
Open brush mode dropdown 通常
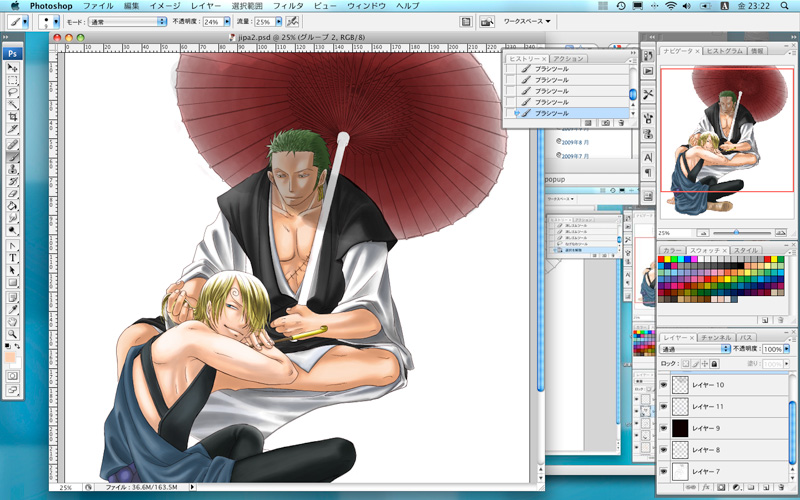(128, 22)
